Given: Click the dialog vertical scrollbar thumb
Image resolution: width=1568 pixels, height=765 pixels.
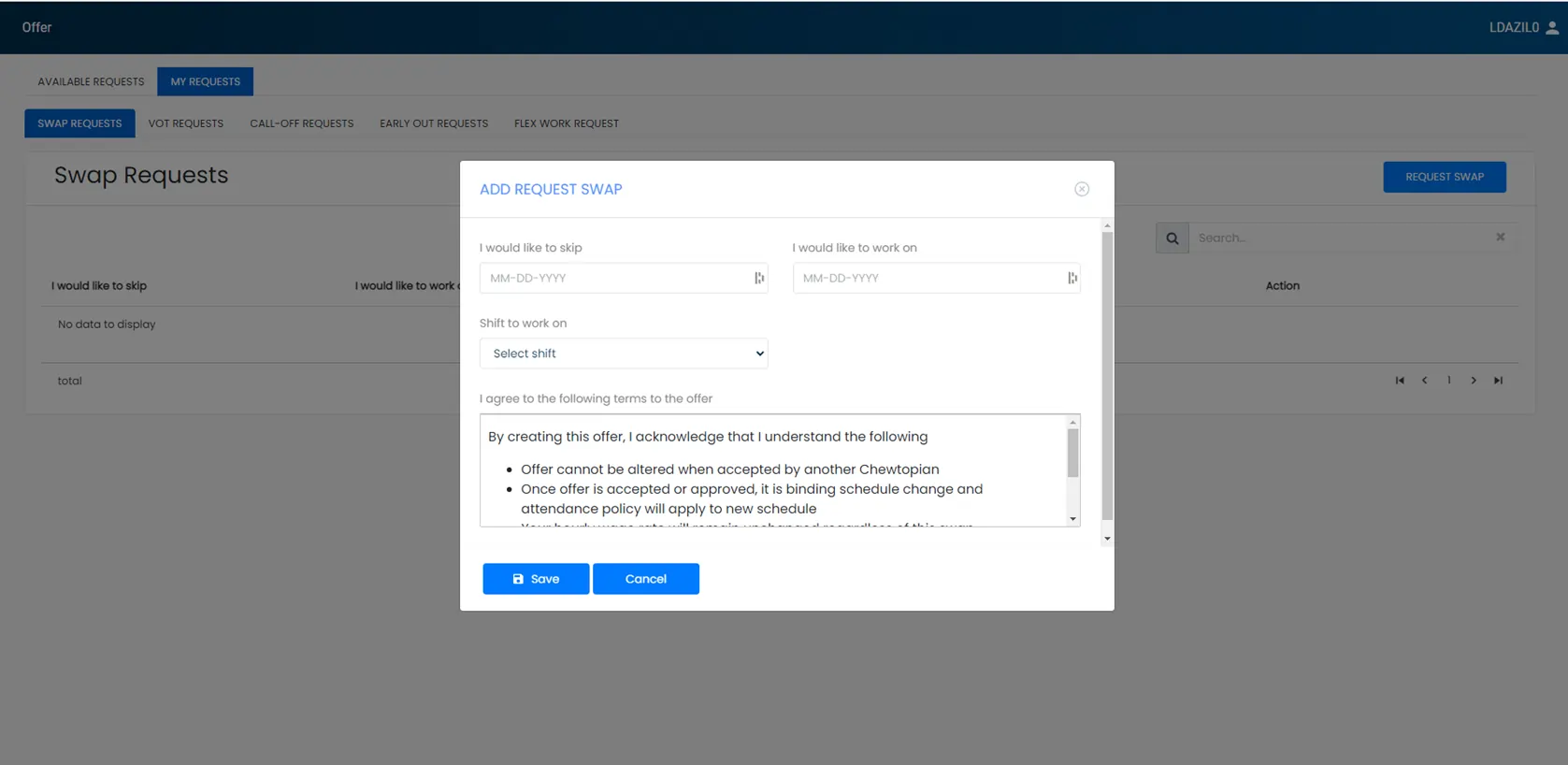Looking at the screenshot, I should pos(1107,376).
